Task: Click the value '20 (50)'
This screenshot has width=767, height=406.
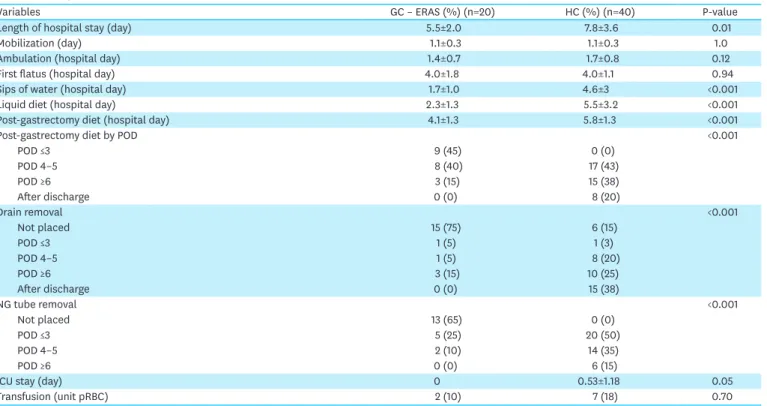Action: (603, 335)
